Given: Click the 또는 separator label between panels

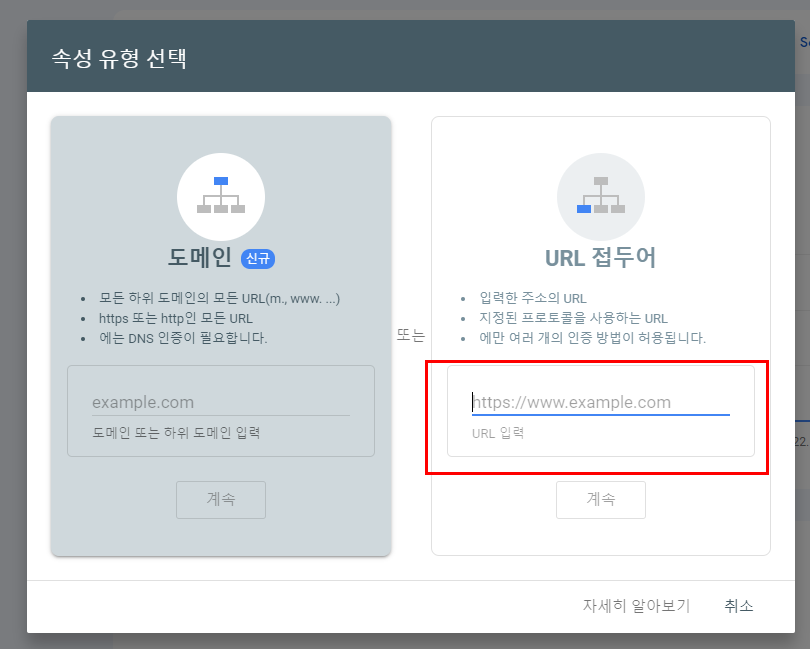Looking at the screenshot, I should 411,335.
